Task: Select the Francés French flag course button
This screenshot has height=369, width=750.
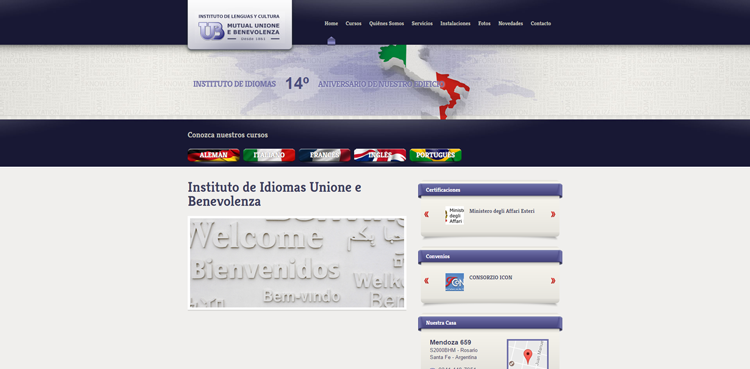Action: click(x=324, y=155)
